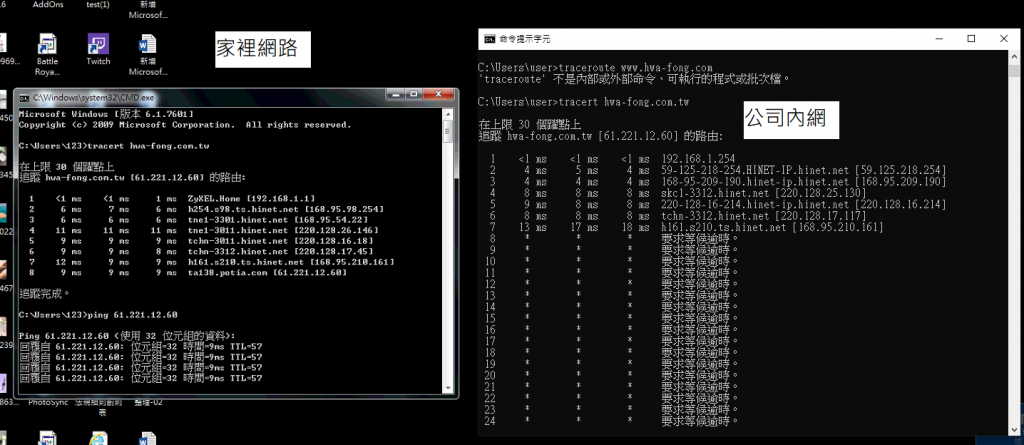This screenshot has height=445, width=1024.
Task: Click scroll-up arrow in CMD.exe window
Action: 448,114
